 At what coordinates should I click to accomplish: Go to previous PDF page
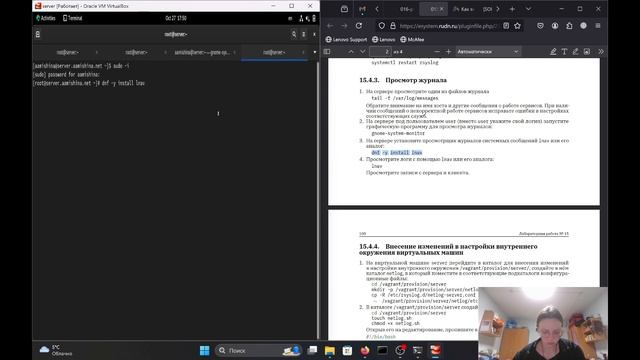(351, 52)
